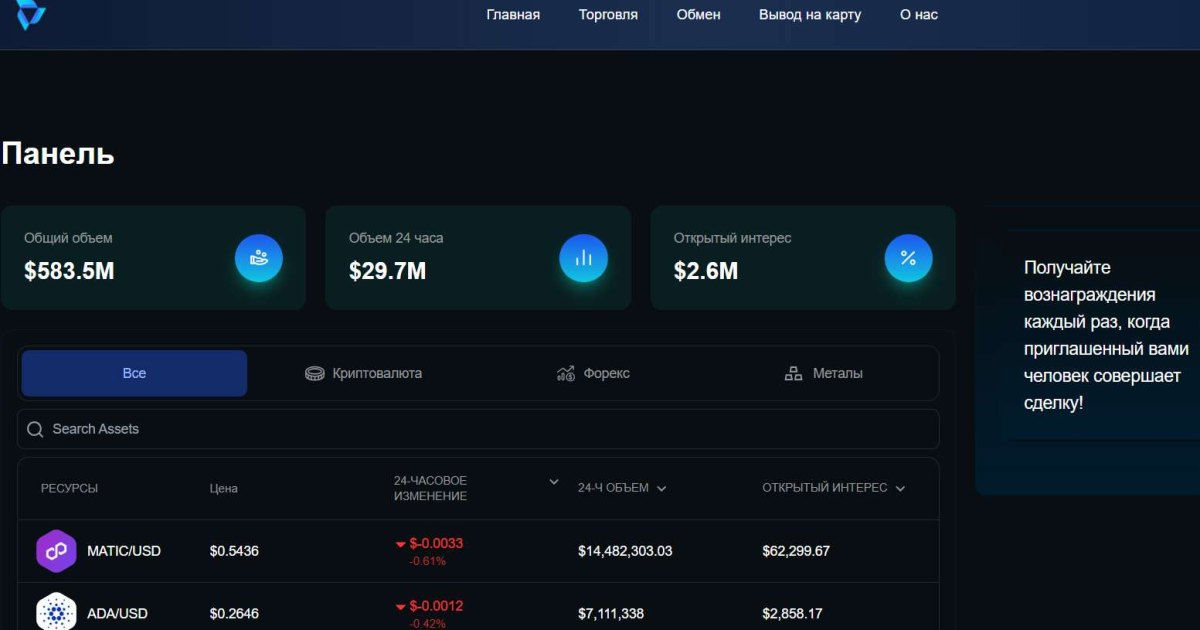This screenshot has width=1200, height=630.
Task: Click the ADA/USD Cardano coin icon
Action: tap(56, 612)
